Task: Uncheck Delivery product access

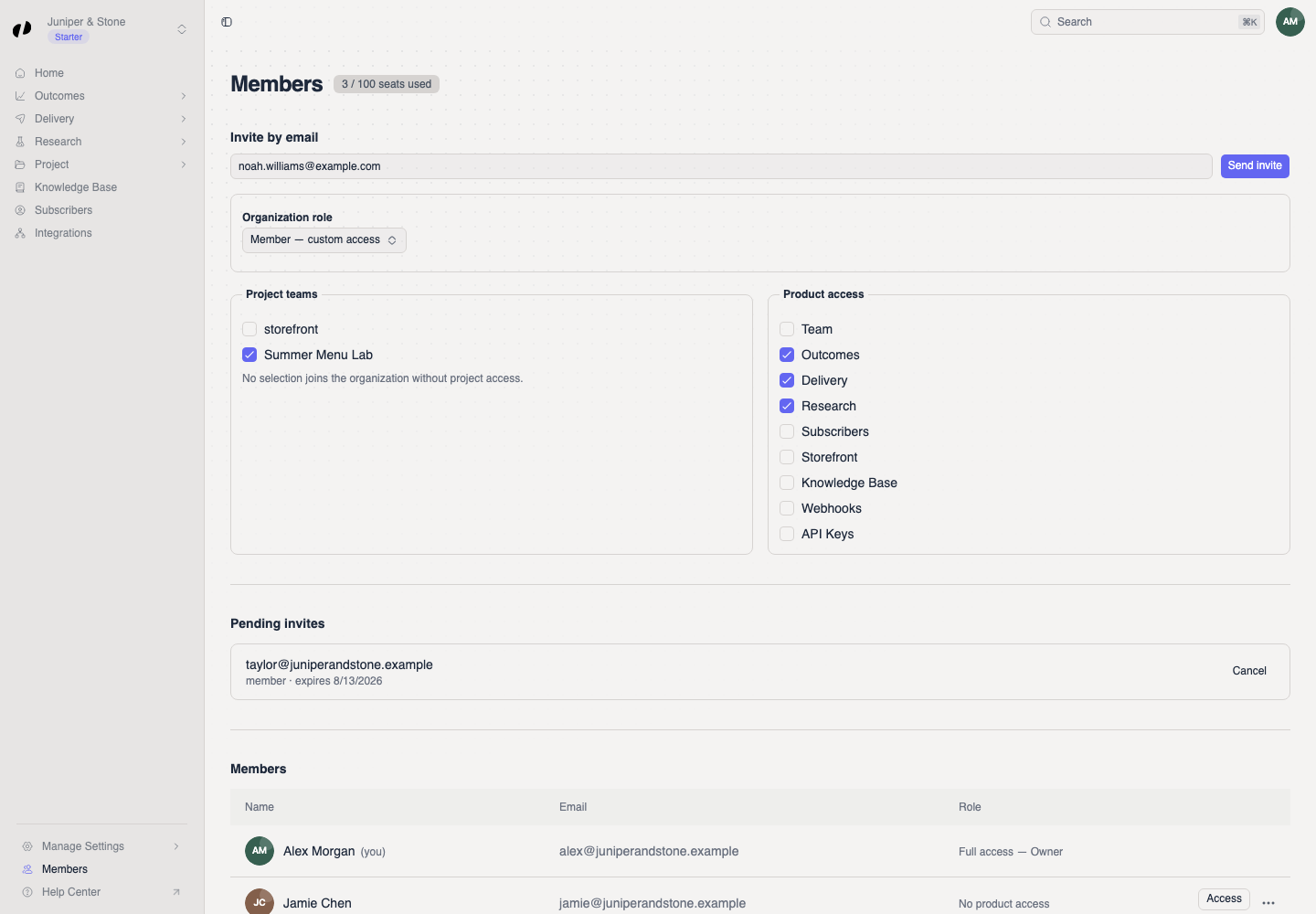Action: tap(787, 380)
